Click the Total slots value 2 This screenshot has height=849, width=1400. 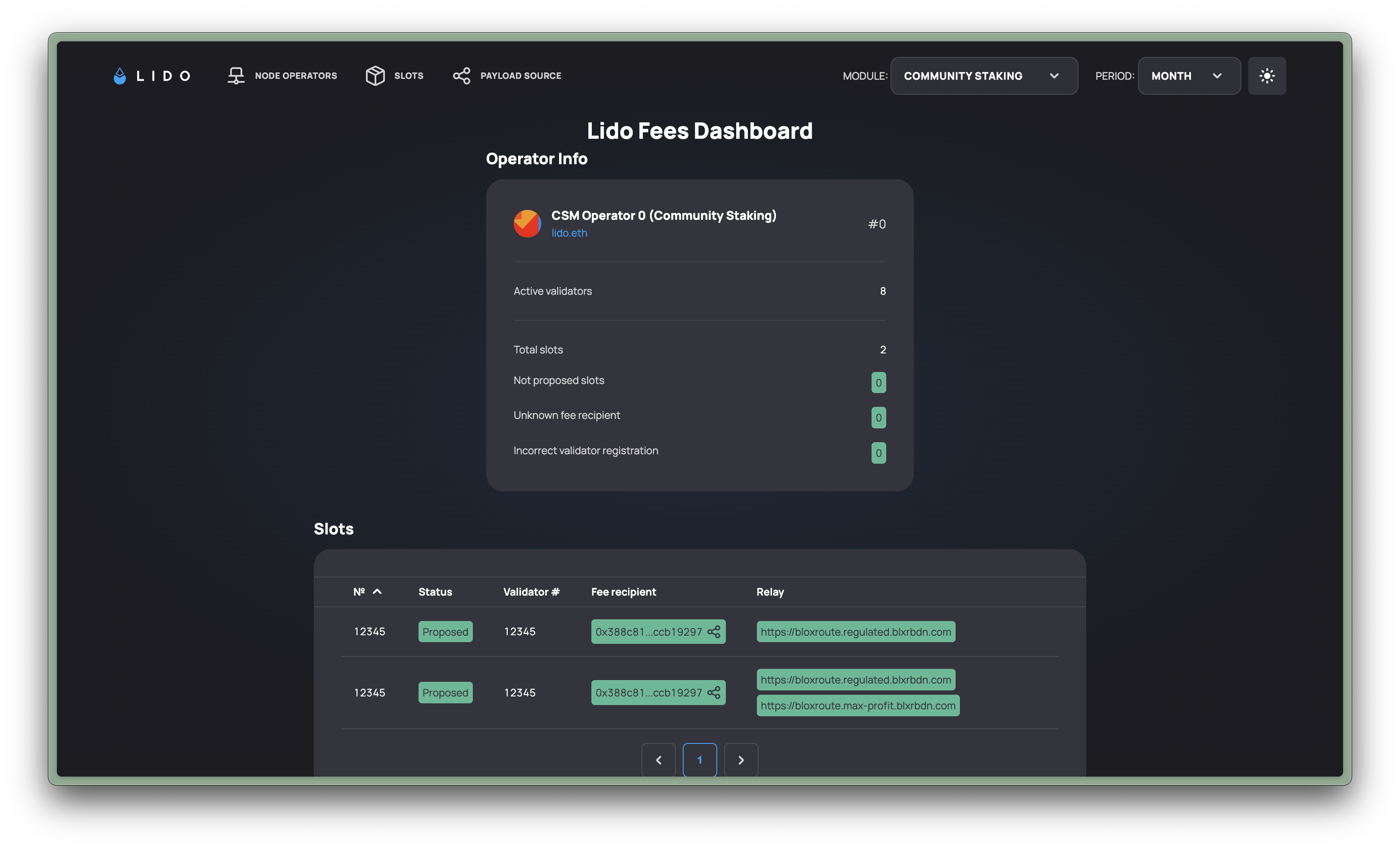pos(882,350)
